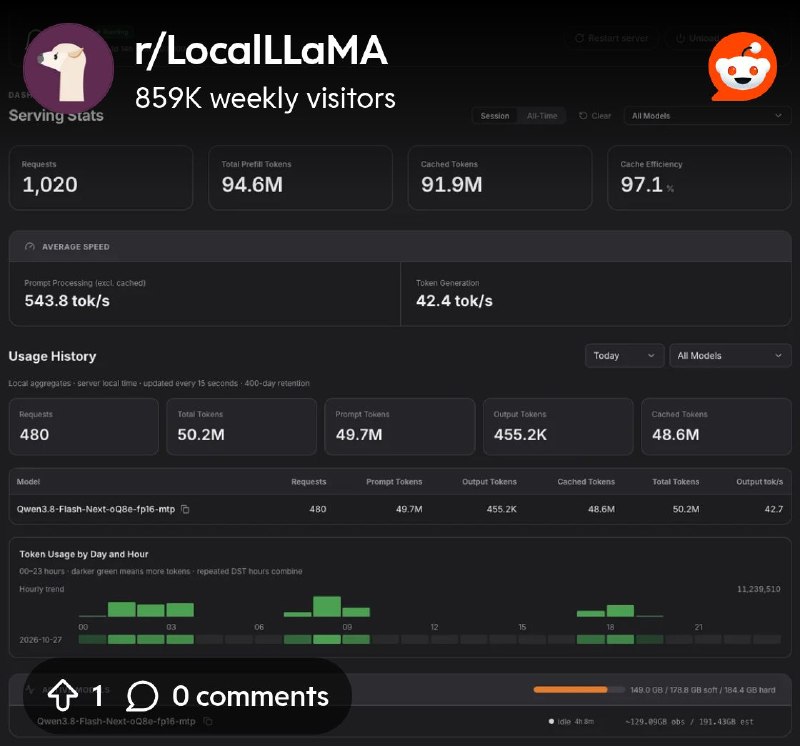The height and width of the screenshot is (746, 800).
Task: Open comments via the speech bubble icon
Action: 142,695
